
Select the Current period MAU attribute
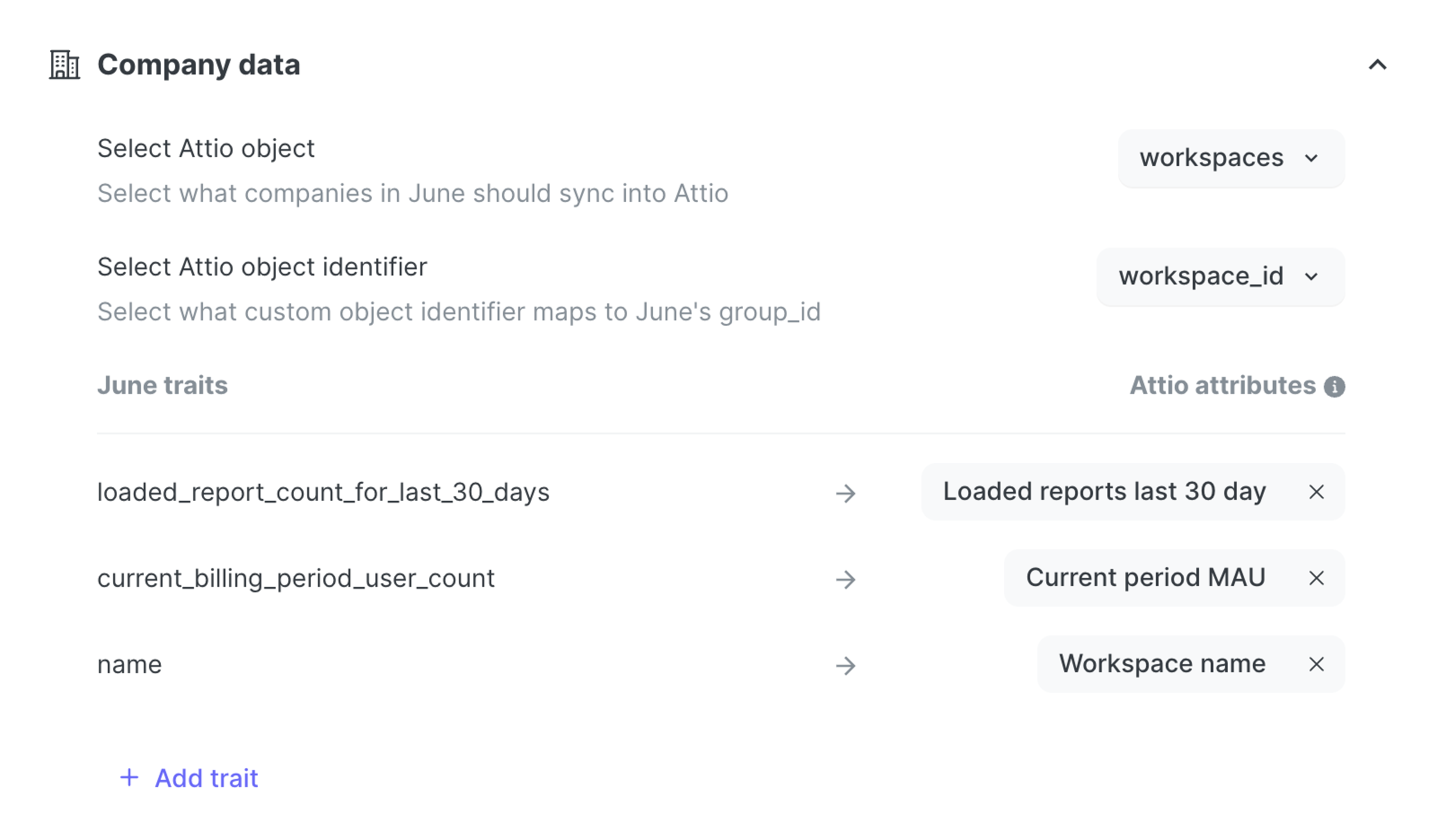click(x=1145, y=578)
